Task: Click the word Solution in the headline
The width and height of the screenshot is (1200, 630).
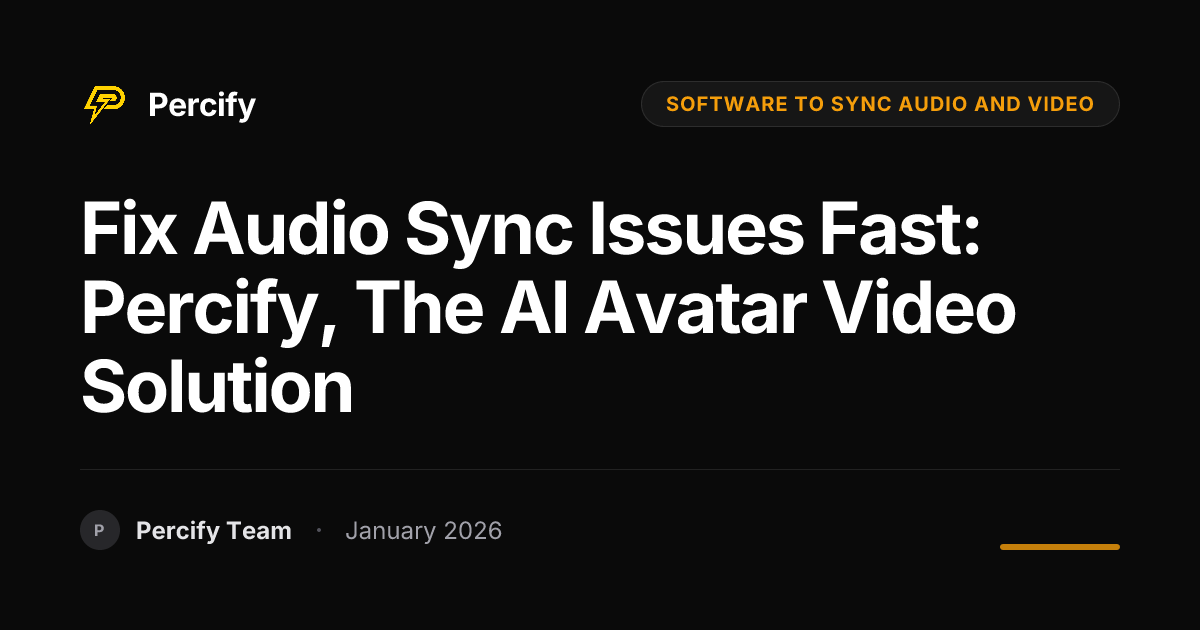Action: pyautogui.click(x=217, y=388)
